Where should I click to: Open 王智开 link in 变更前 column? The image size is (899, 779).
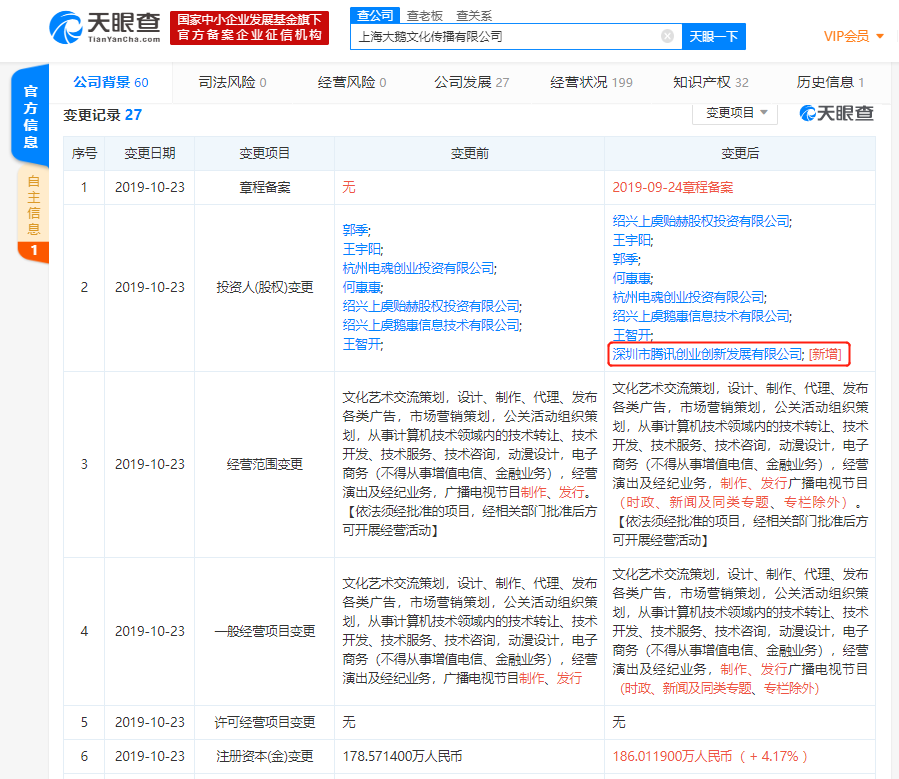pyautogui.click(x=362, y=344)
